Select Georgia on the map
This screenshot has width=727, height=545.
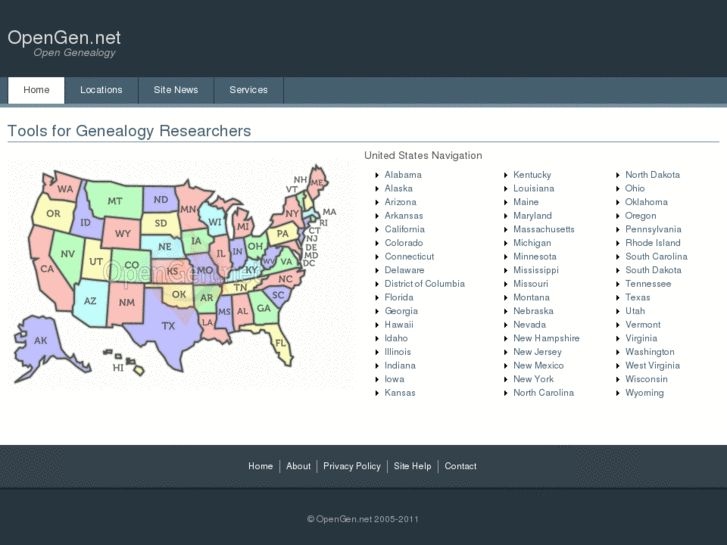coord(263,309)
